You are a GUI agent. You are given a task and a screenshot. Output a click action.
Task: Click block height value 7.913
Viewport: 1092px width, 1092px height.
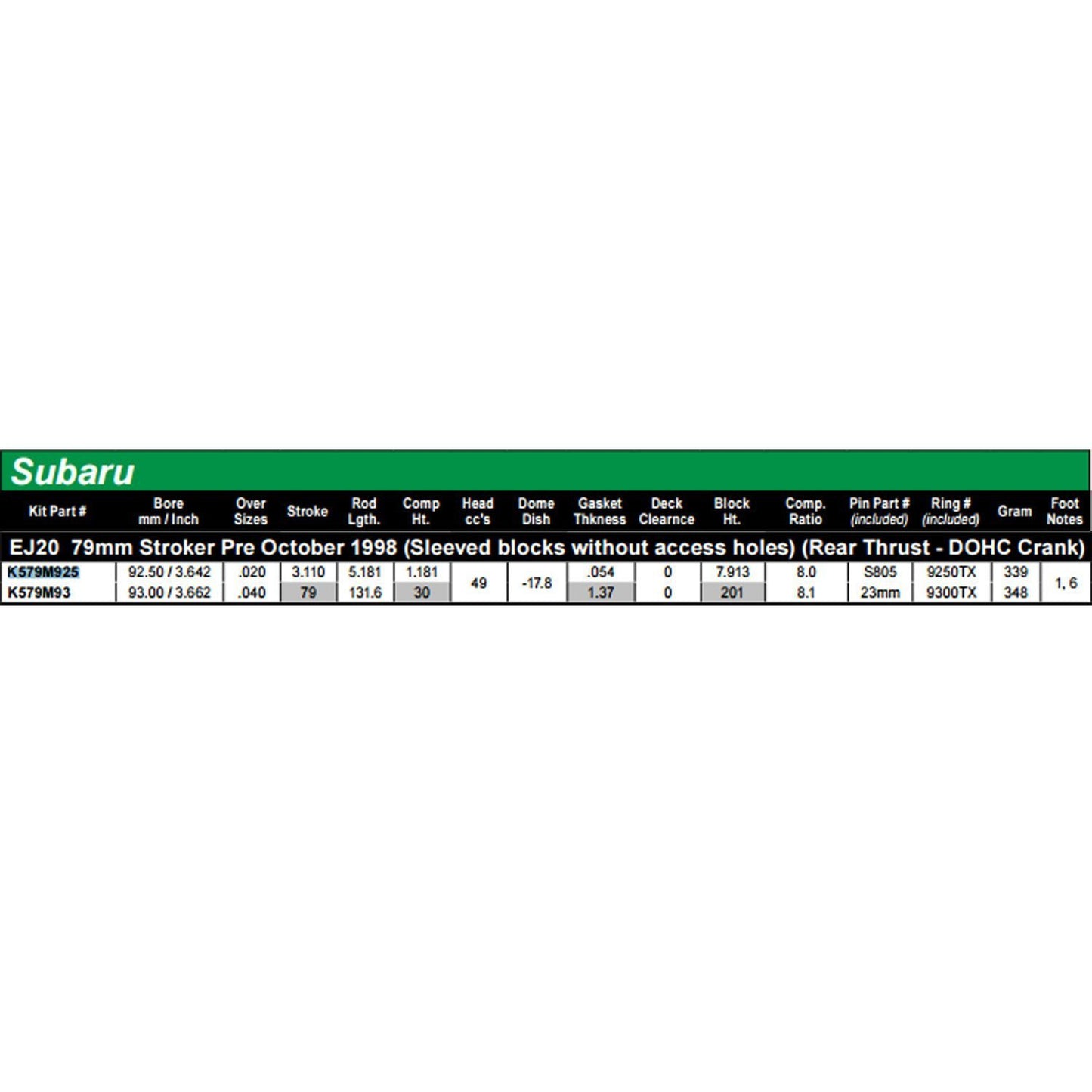(732, 573)
